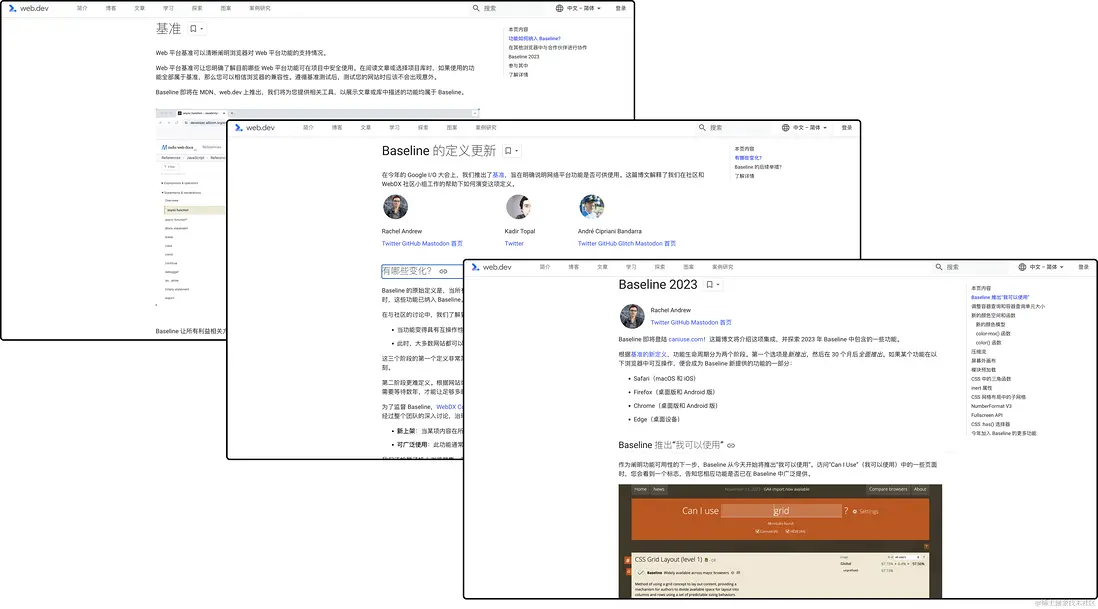
Task: Select the 简介 nav item in the 基准 window
Action: 82,8
